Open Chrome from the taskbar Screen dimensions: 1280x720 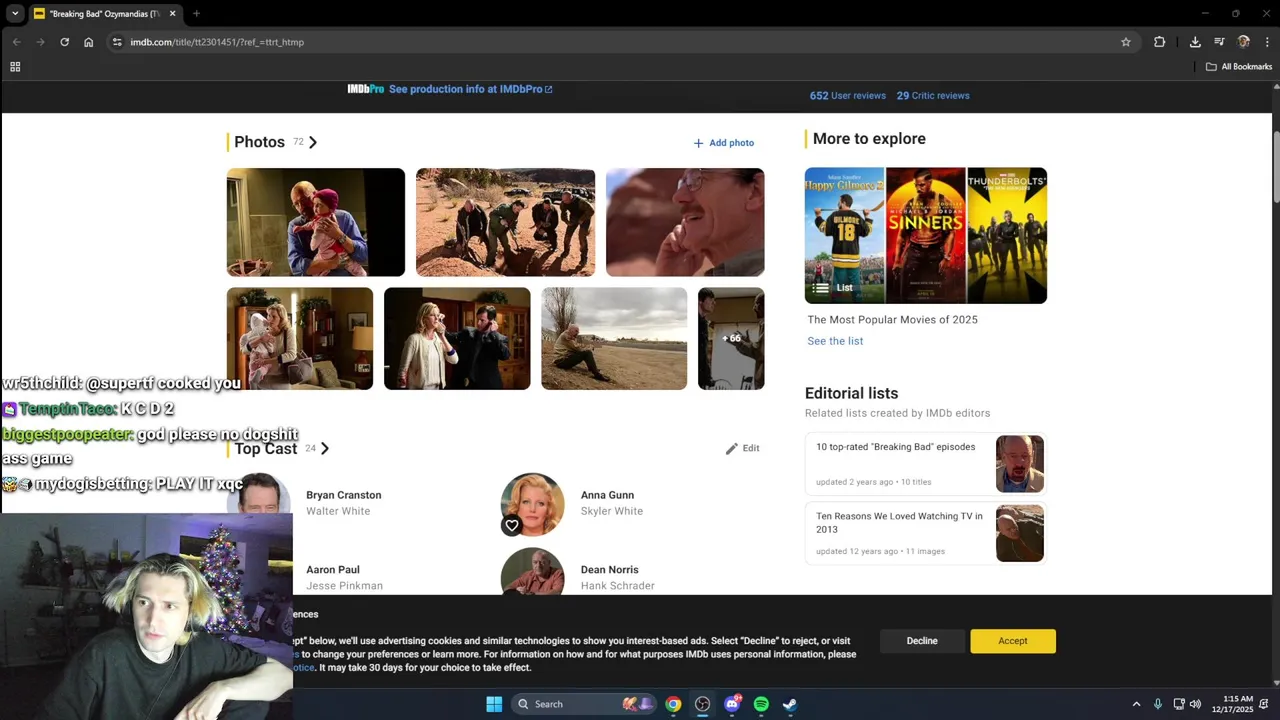coord(673,704)
